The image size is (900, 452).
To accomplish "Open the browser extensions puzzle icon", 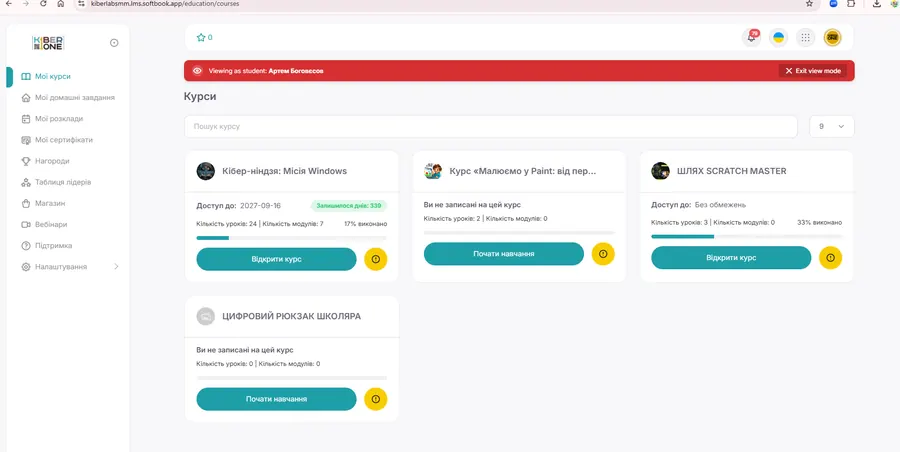I will [851, 3].
